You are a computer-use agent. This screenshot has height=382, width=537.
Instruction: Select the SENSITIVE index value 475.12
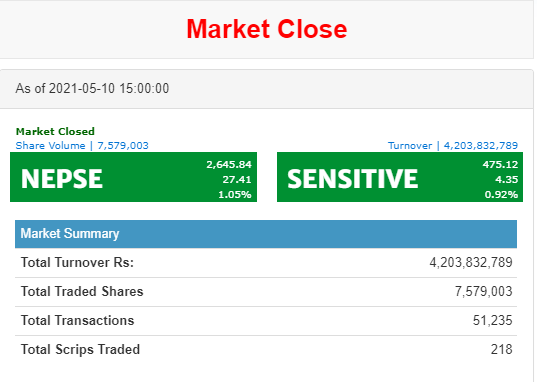click(500, 165)
